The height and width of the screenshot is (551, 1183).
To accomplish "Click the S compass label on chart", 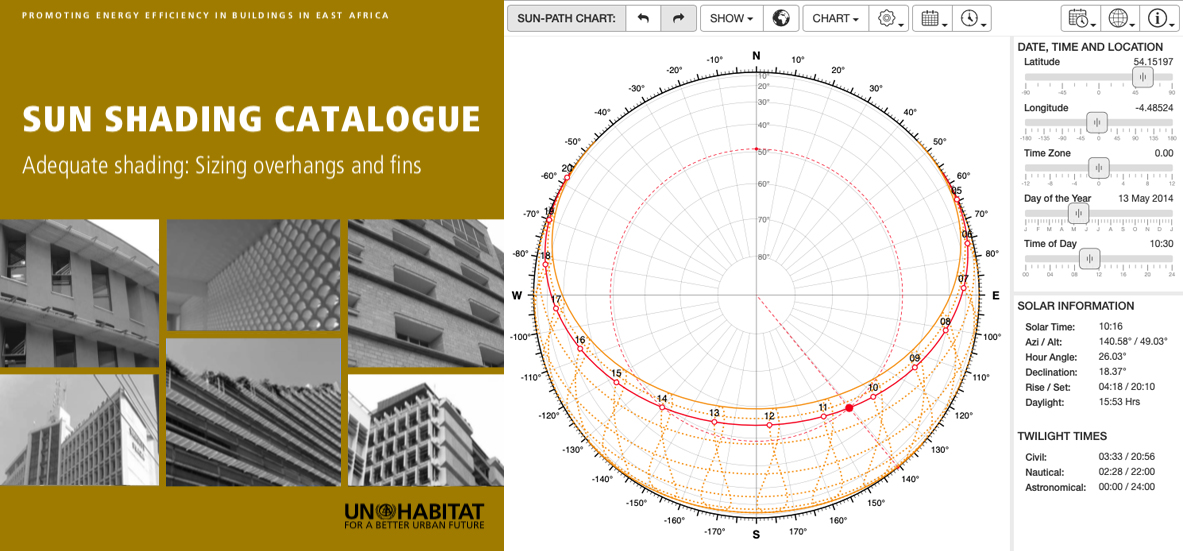I will click(756, 535).
